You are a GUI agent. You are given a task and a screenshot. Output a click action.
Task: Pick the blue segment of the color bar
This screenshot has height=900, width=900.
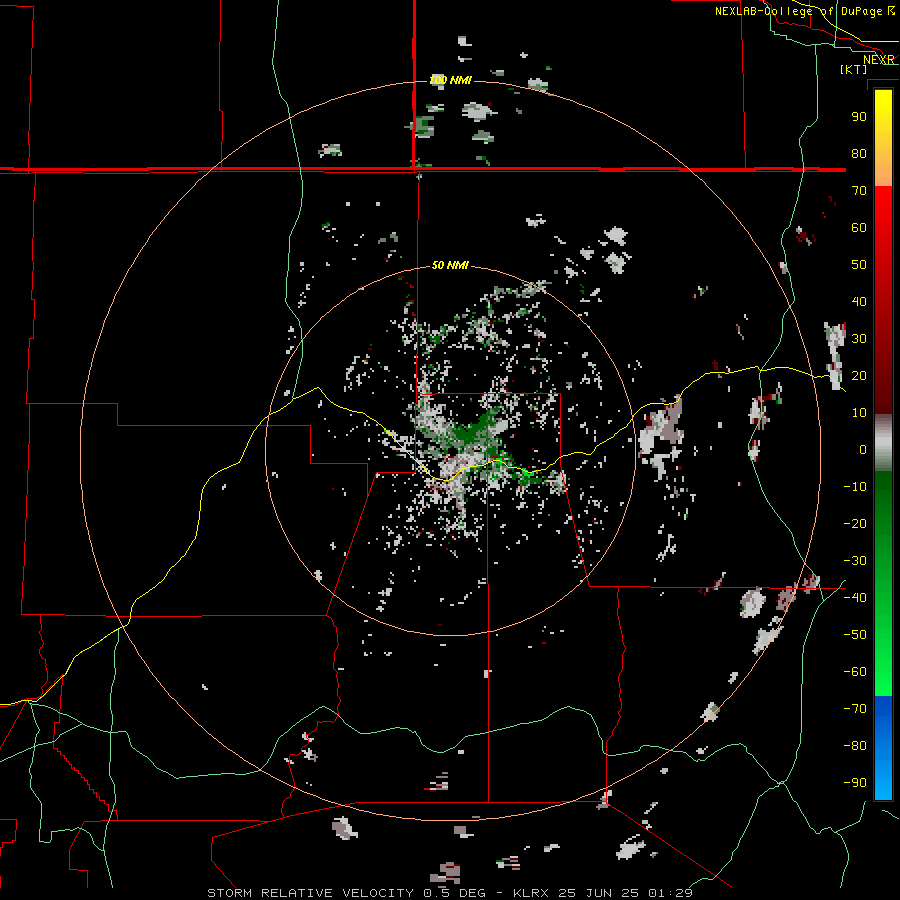(x=883, y=747)
